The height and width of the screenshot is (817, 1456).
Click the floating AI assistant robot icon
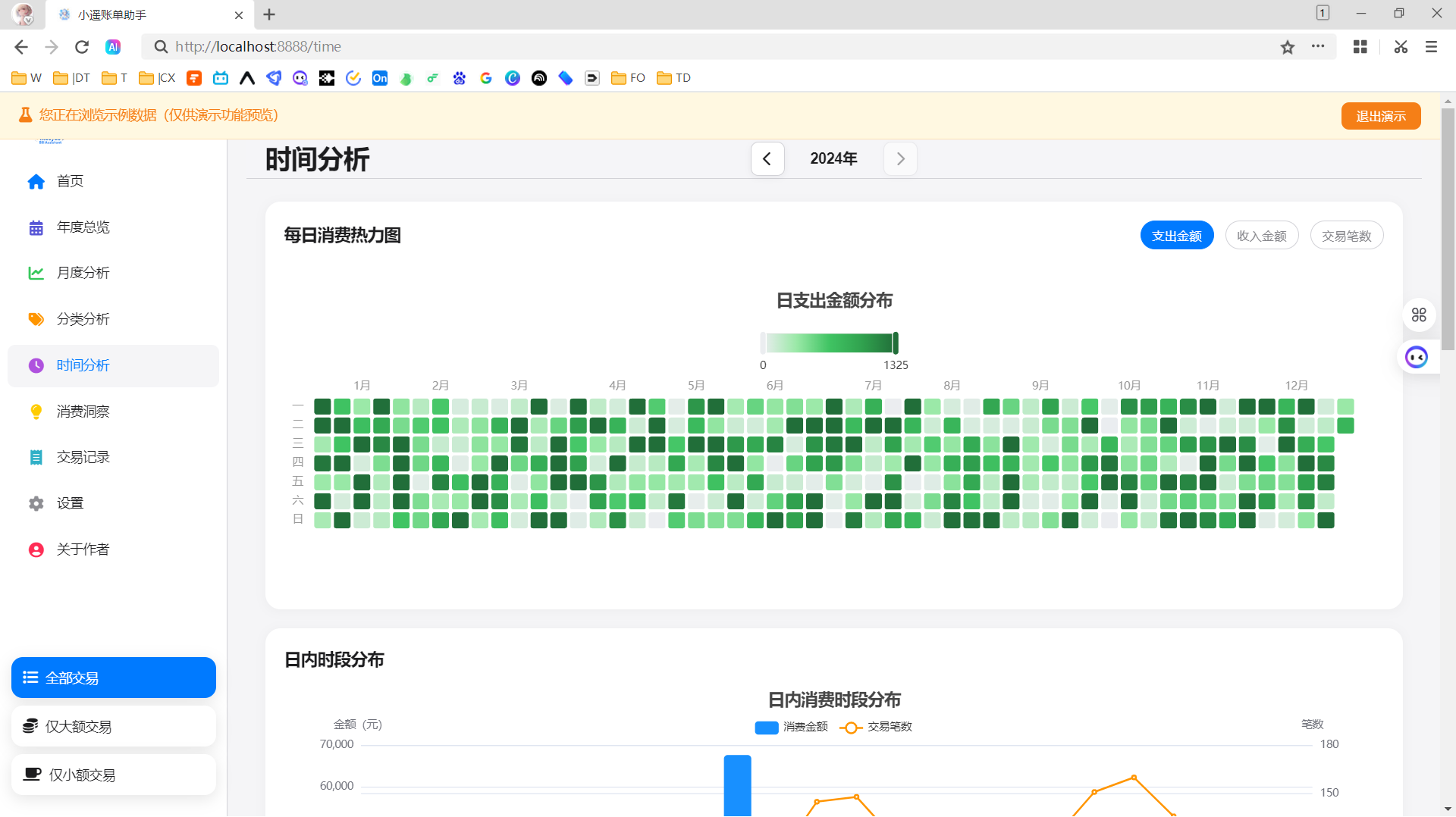pyautogui.click(x=1417, y=356)
